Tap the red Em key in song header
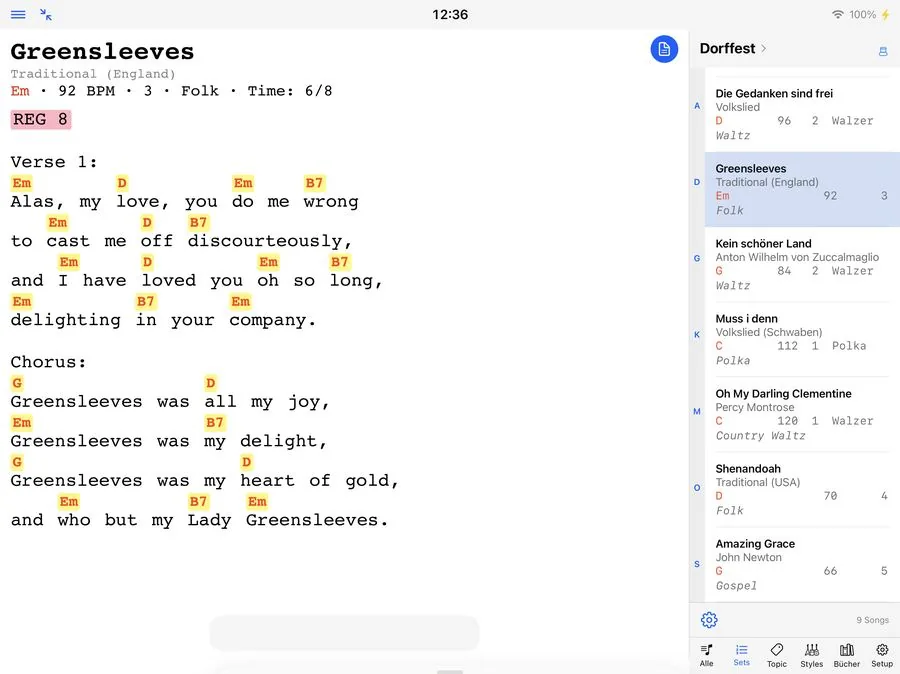900x674 pixels. point(20,91)
